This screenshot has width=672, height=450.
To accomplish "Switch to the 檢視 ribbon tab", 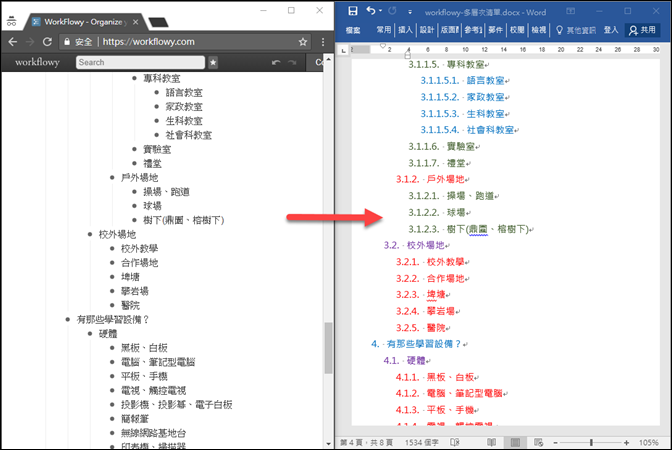I will point(539,30).
